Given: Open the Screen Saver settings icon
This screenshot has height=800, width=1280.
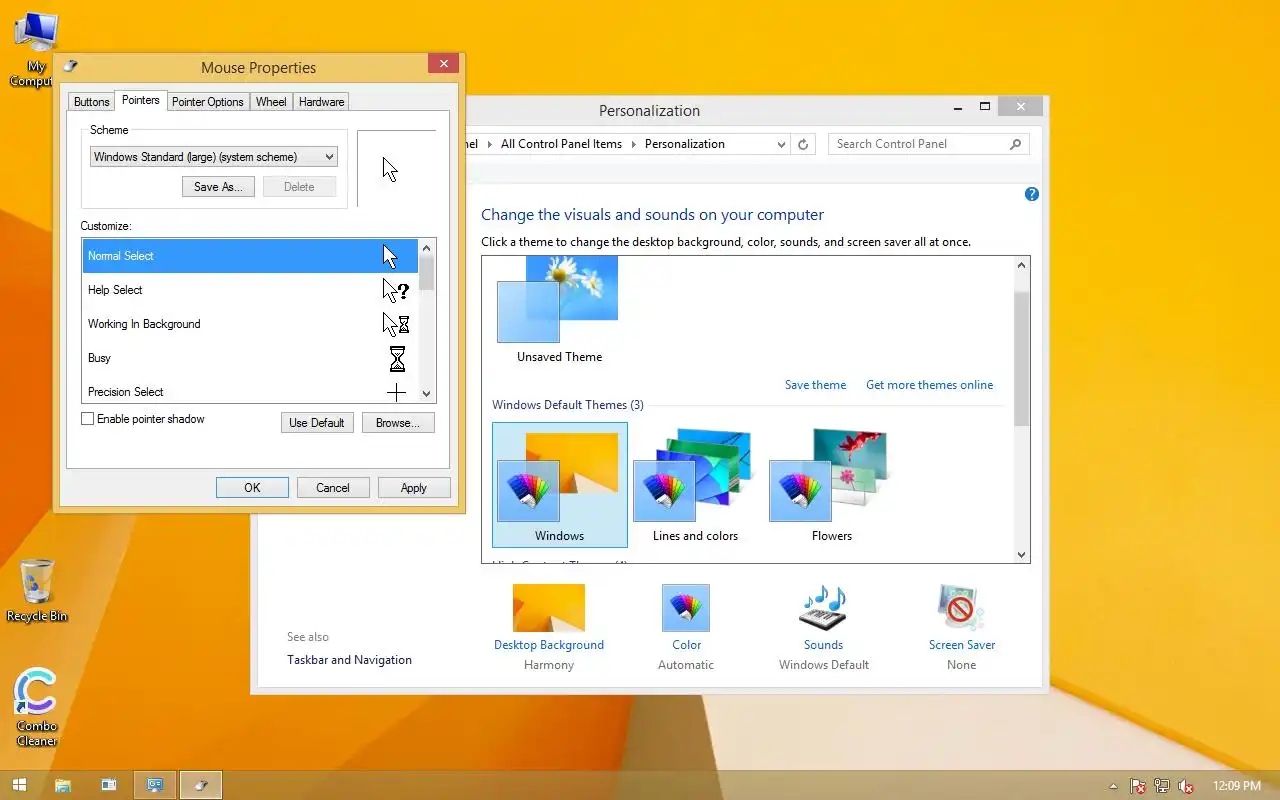Looking at the screenshot, I should tap(961, 608).
